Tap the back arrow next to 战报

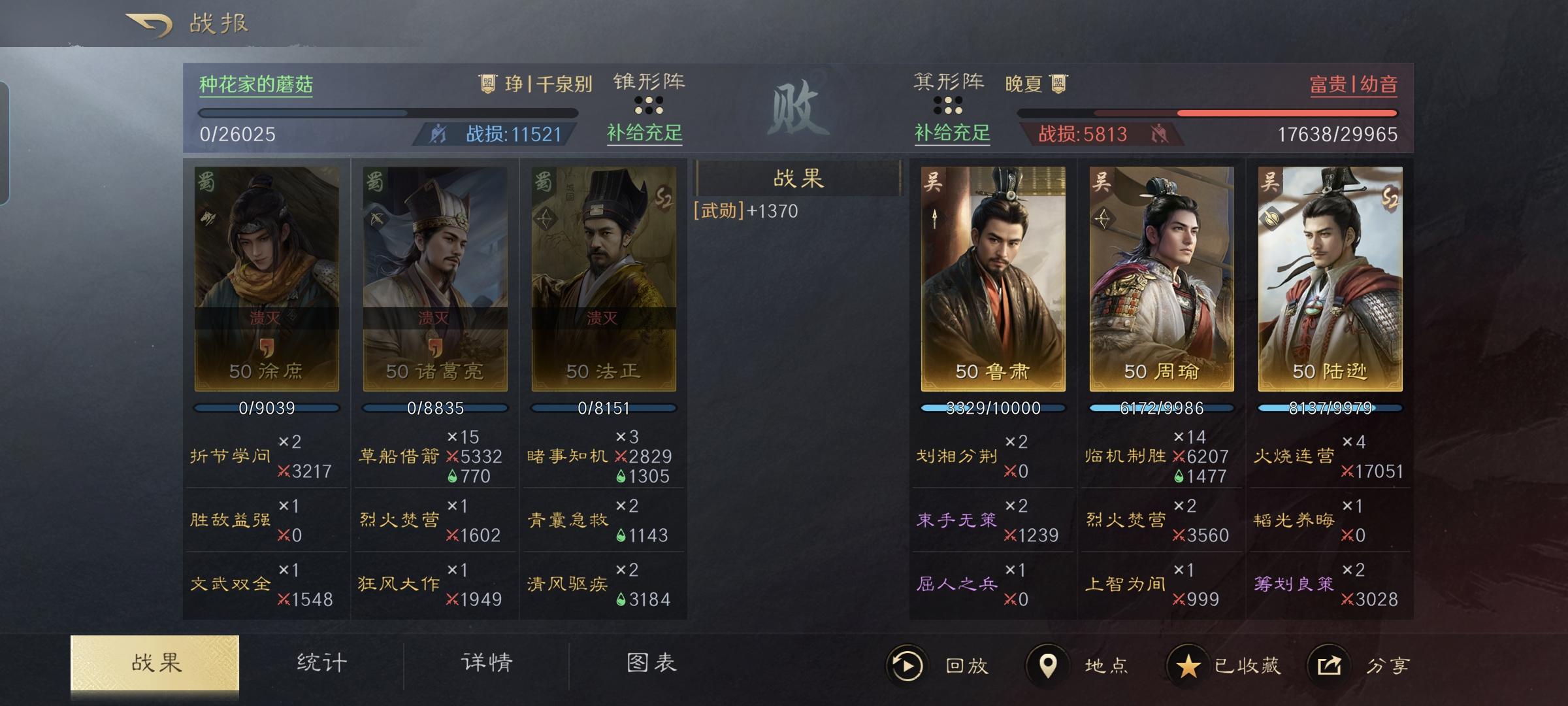tap(149, 25)
